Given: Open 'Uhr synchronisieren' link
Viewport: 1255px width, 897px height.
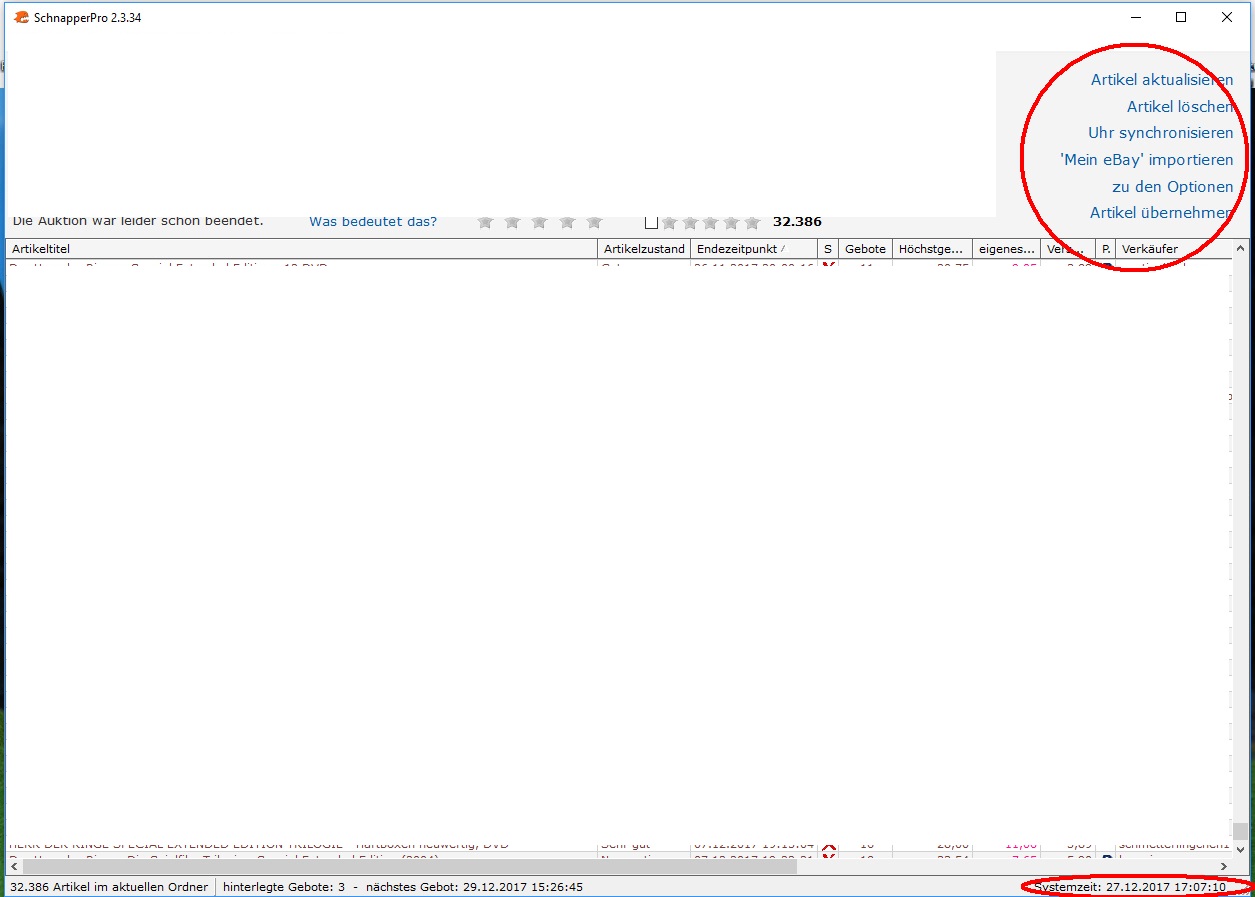Looking at the screenshot, I should tap(1160, 133).
